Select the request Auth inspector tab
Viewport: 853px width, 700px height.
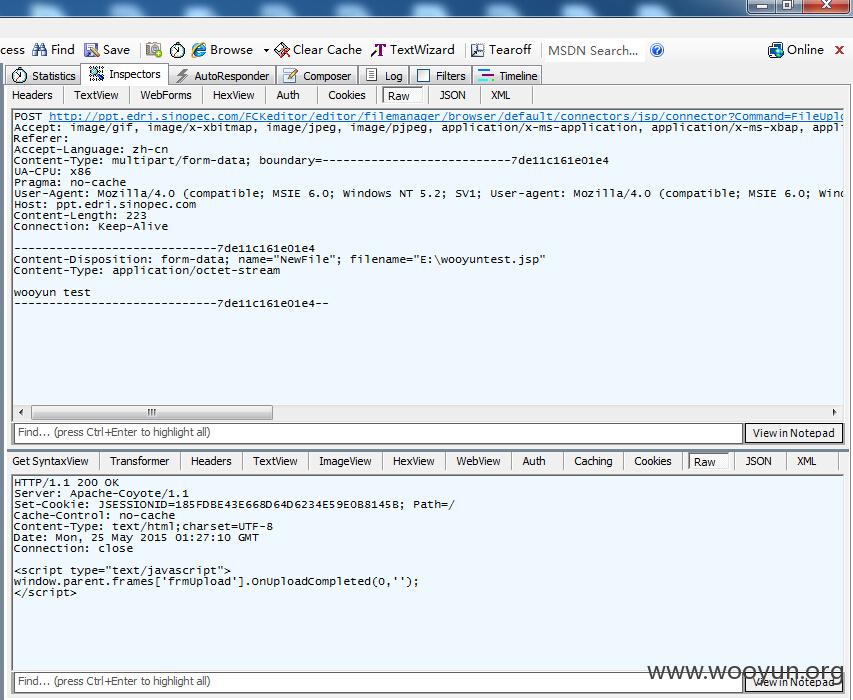288,95
